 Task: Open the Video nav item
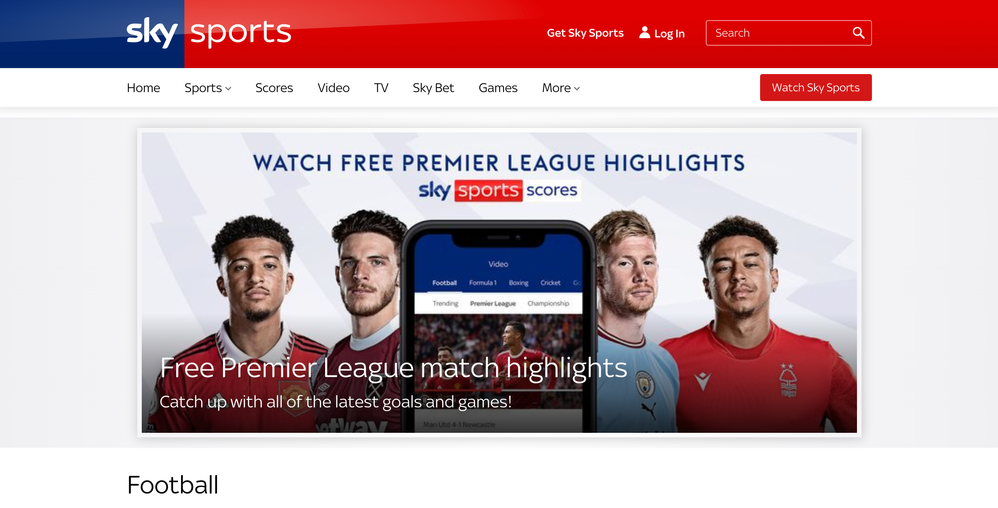point(334,88)
